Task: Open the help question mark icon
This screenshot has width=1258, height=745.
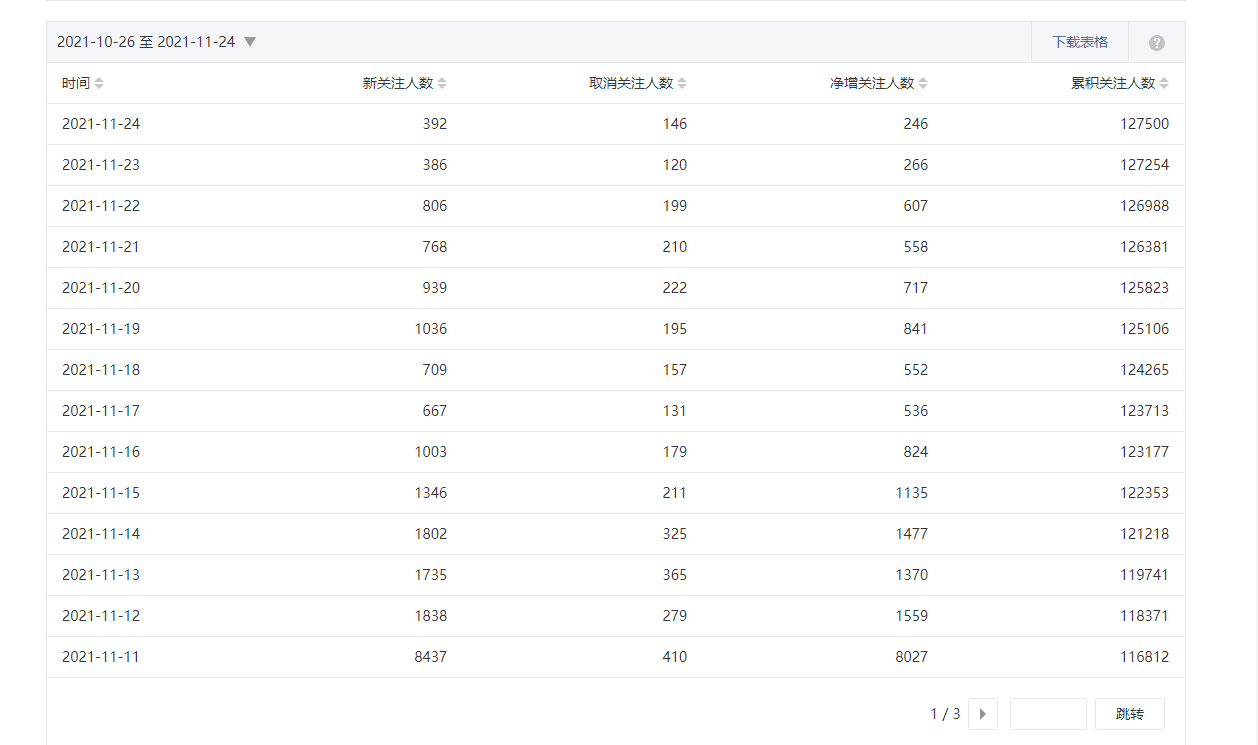Action: [1157, 43]
